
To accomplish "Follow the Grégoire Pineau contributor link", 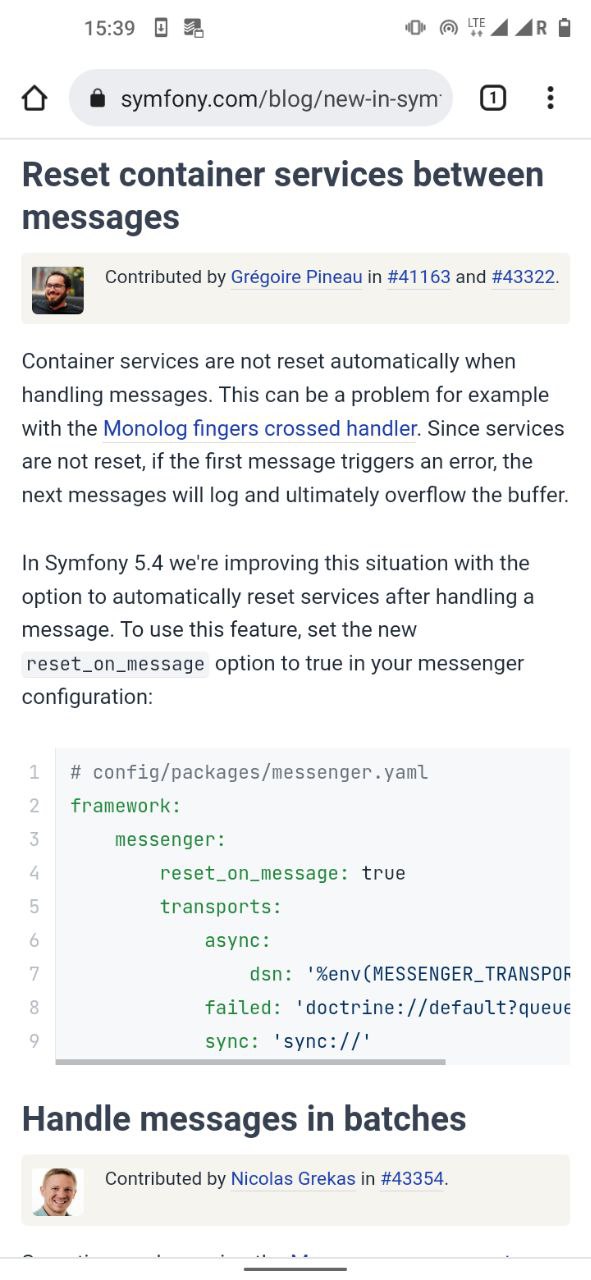I will point(296,277).
